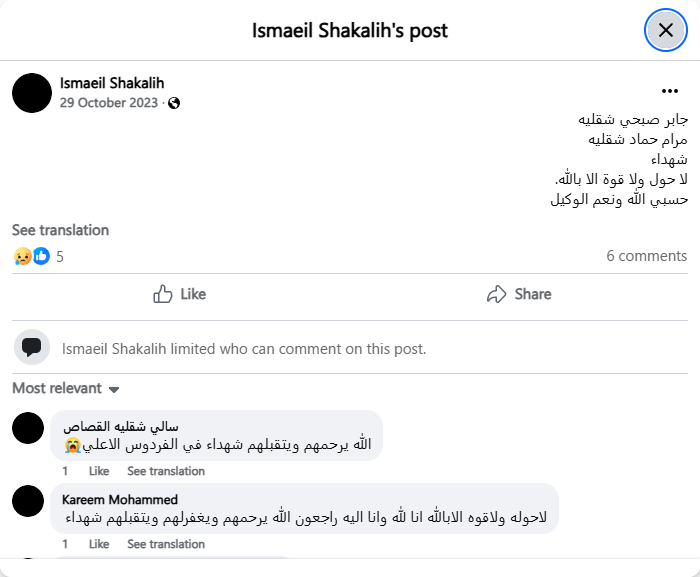Translate the first comment about الفردوس

click(x=166, y=471)
